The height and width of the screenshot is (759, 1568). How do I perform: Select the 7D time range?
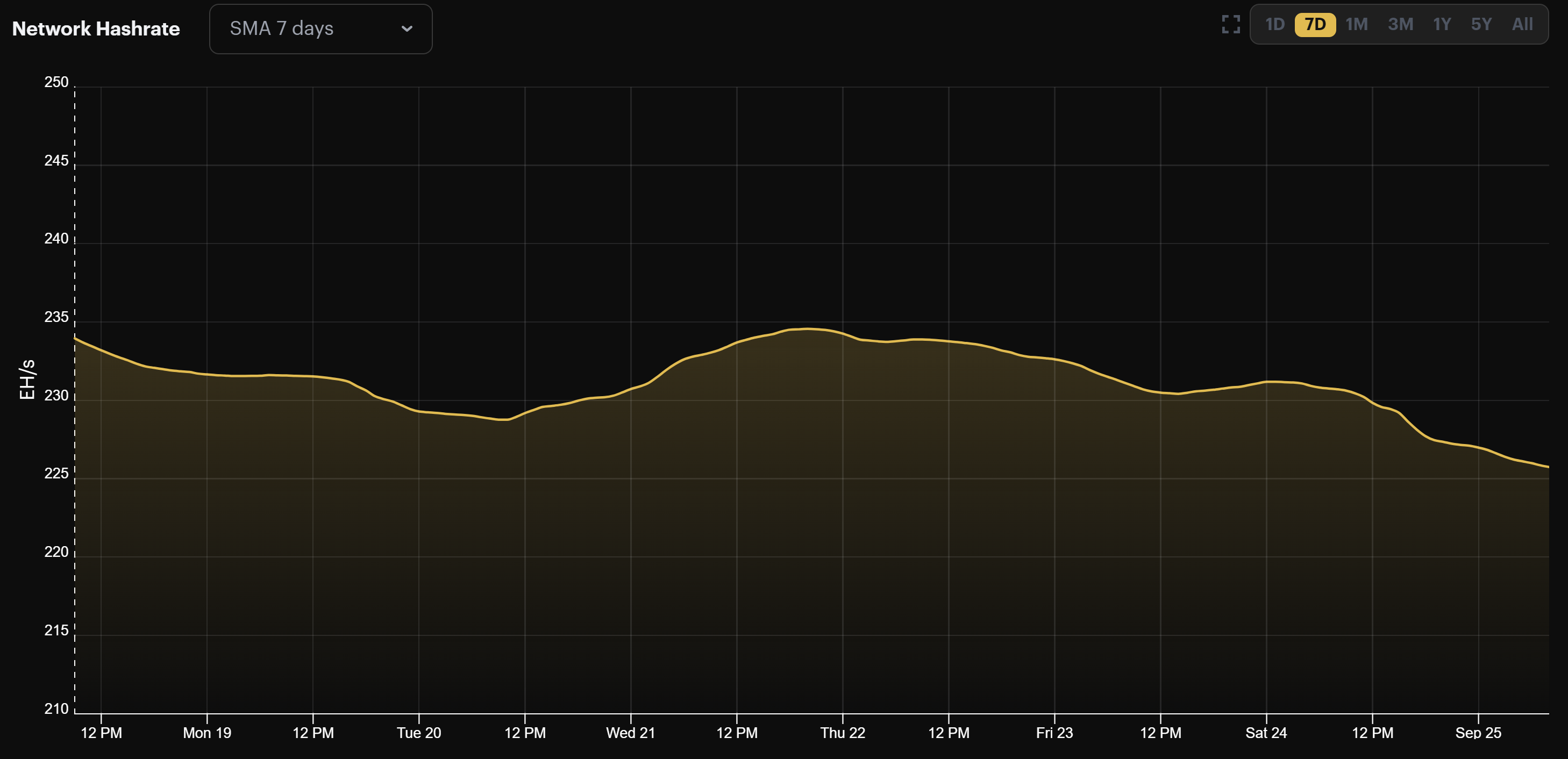tap(1315, 24)
